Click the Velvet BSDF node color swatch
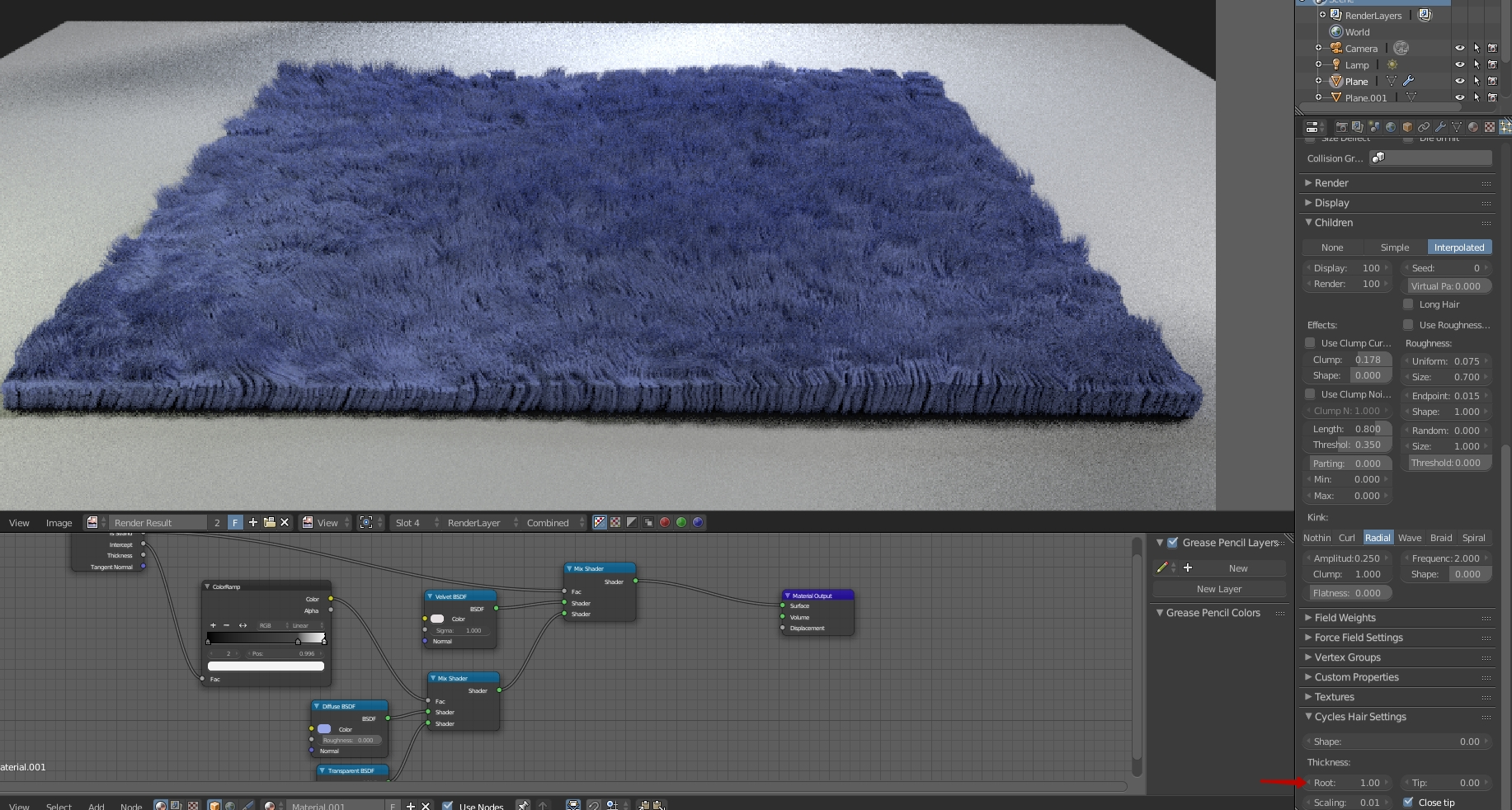 (x=437, y=619)
